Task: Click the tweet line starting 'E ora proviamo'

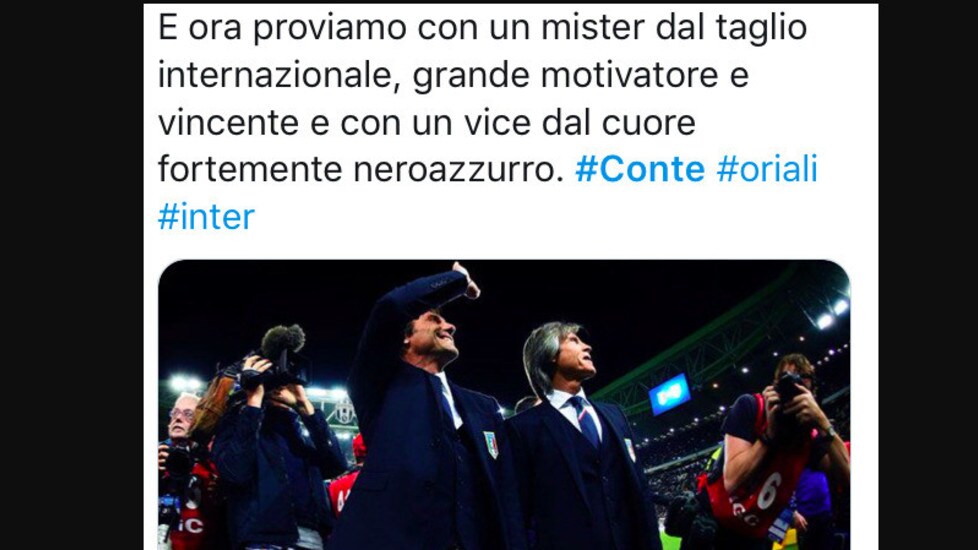Action: (x=482, y=29)
